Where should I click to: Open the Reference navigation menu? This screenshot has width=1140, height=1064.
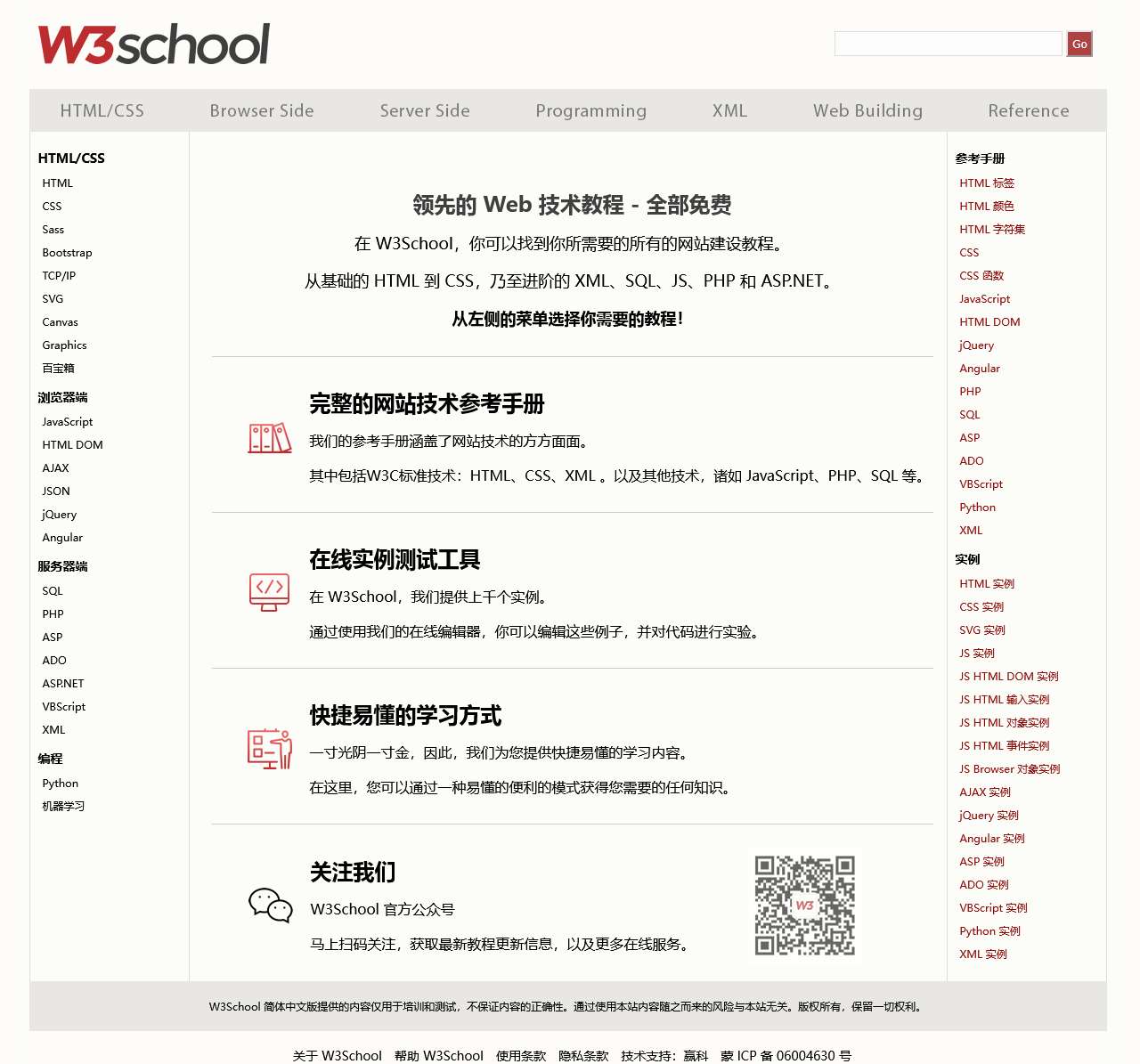(x=1028, y=110)
